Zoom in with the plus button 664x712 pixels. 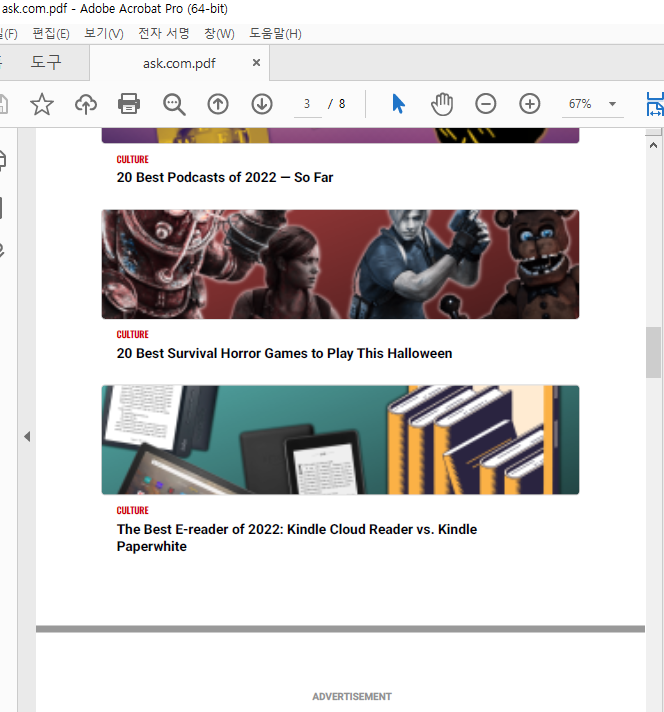pos(530,104)
